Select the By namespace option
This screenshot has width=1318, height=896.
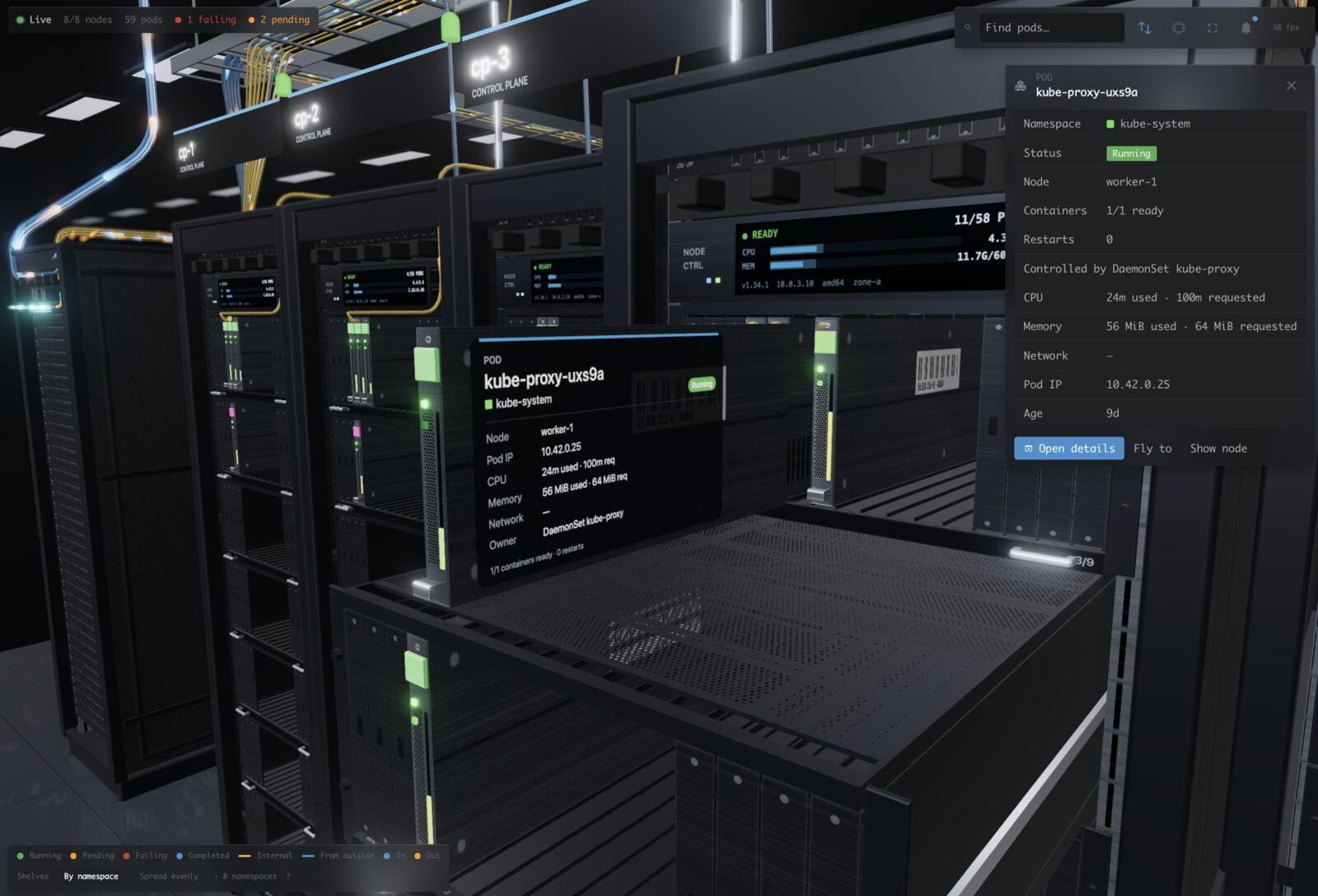click(91, 876)
